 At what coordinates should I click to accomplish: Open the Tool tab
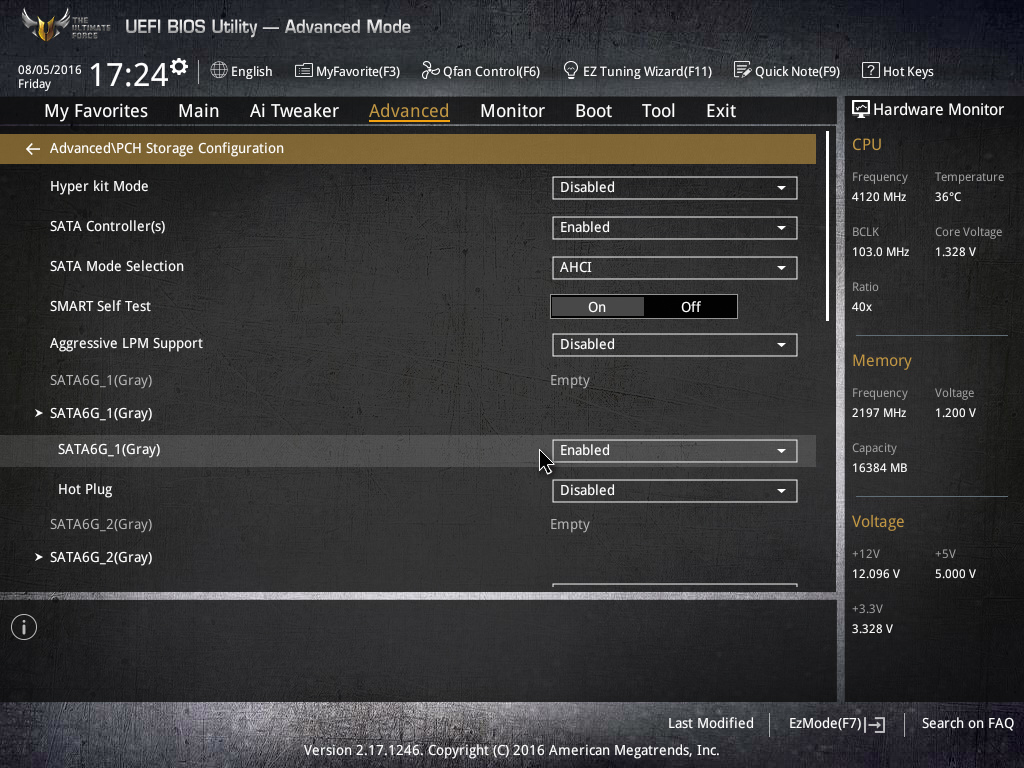pyautogui.click(x=658, y=111)
